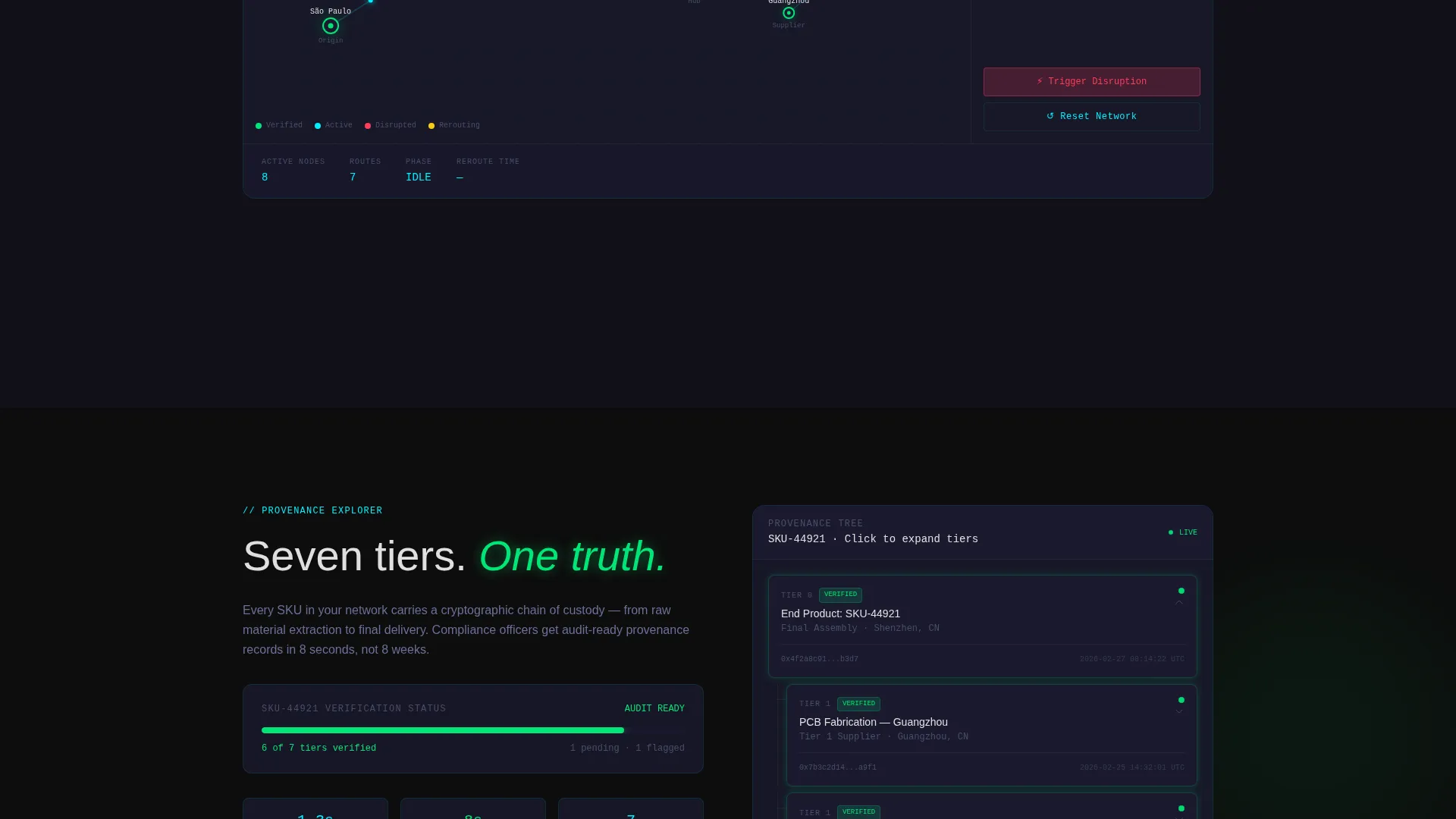Click the hash 0x7b3c2d14...a9f1
Viewport: 1456px width, 819px height.
pyautogui.click(x=838, y=767)
